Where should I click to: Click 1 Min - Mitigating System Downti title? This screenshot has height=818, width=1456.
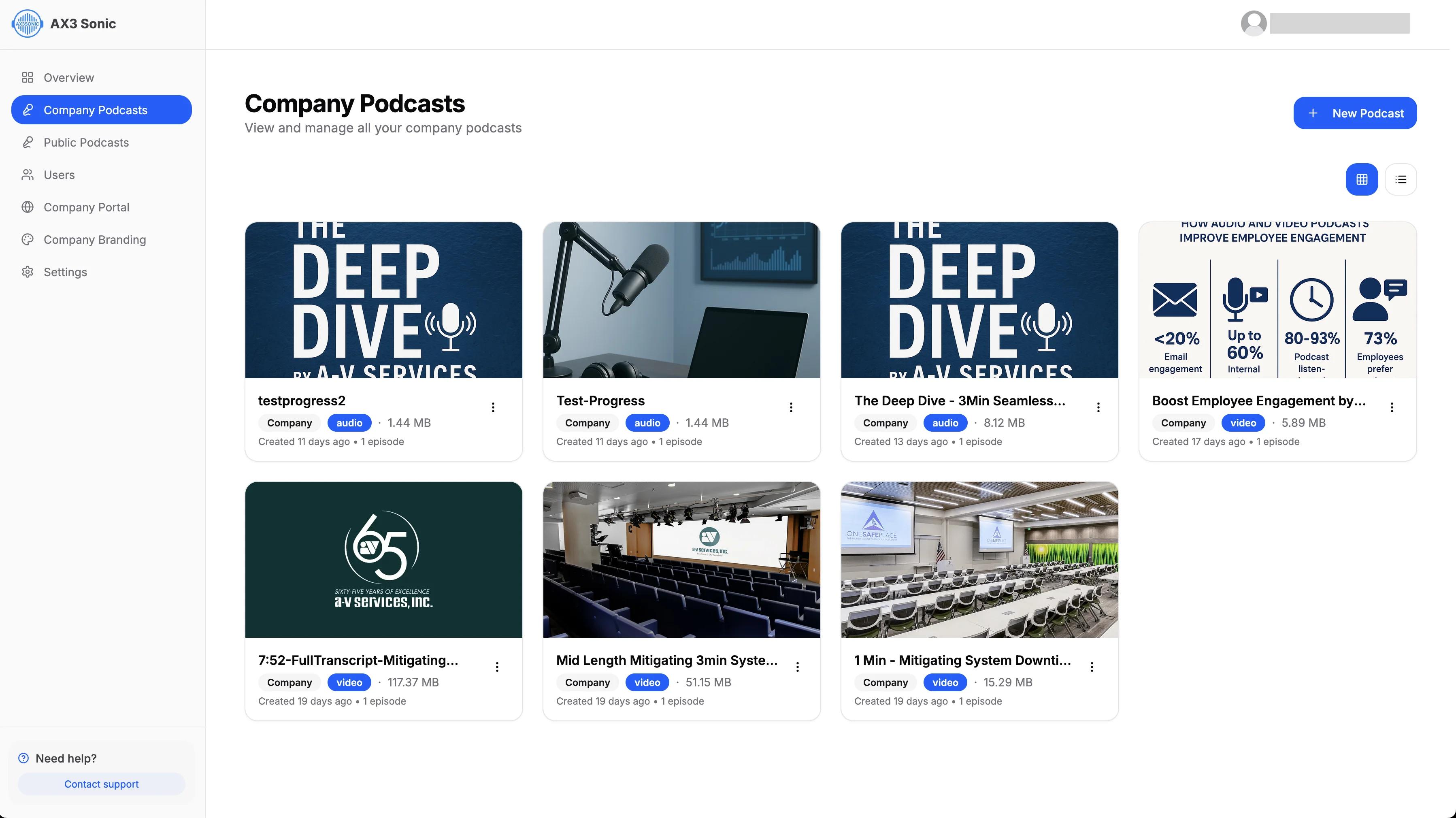(962, 660)
